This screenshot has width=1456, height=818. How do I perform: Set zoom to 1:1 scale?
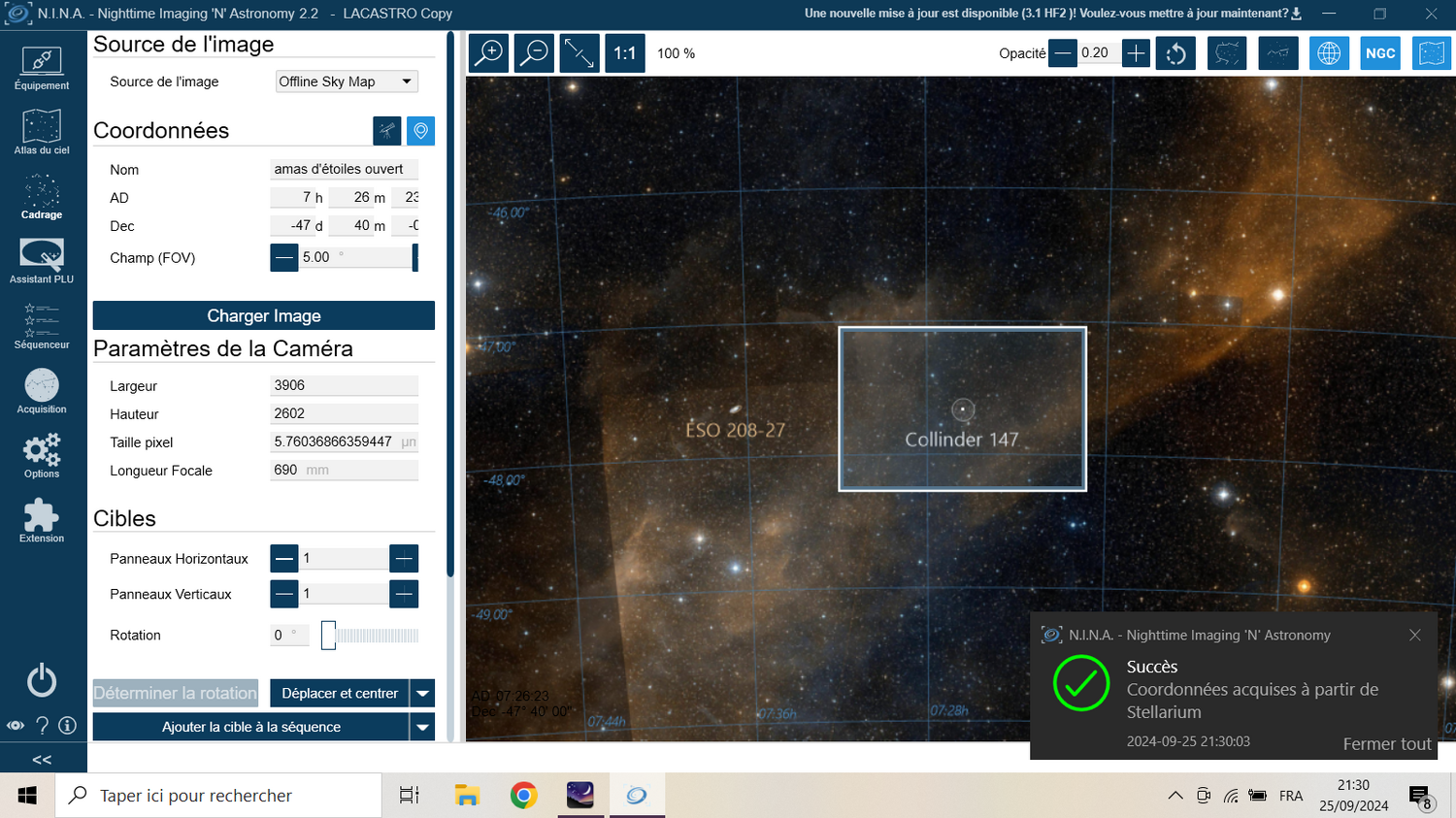(625, 53)
